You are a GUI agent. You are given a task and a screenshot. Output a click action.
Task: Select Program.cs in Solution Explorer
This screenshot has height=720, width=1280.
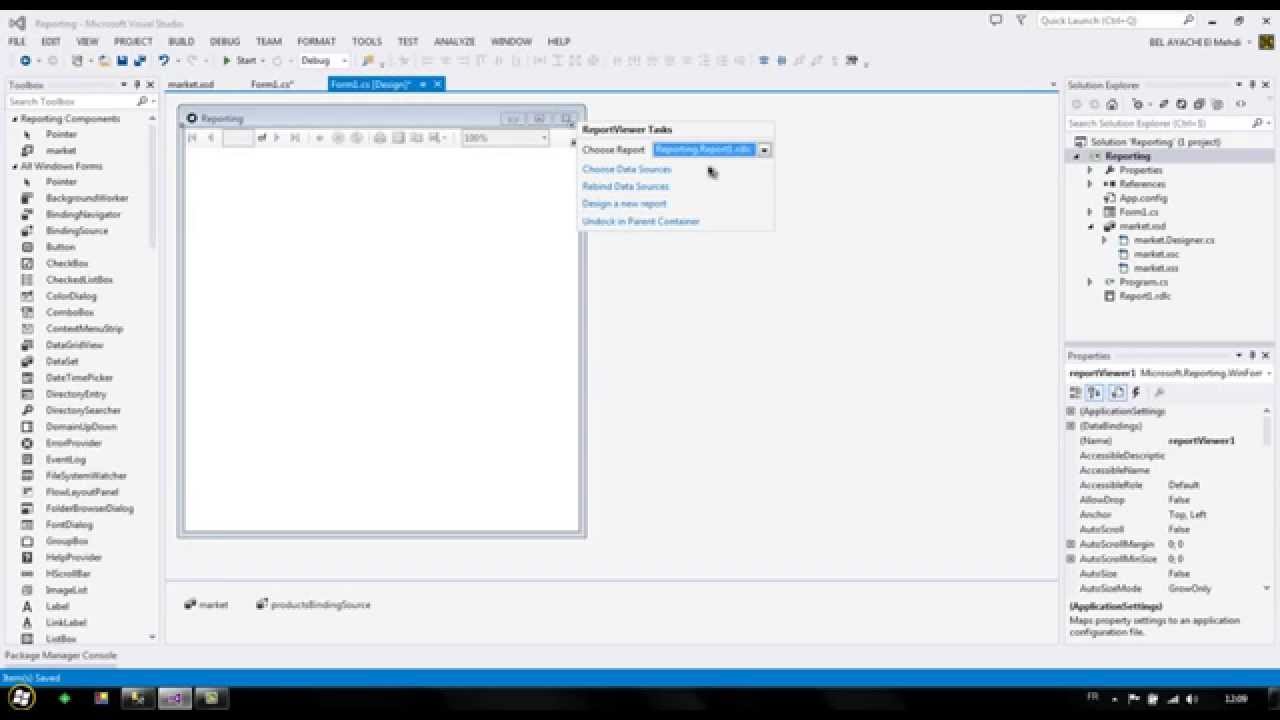(x=1143, y=282)
